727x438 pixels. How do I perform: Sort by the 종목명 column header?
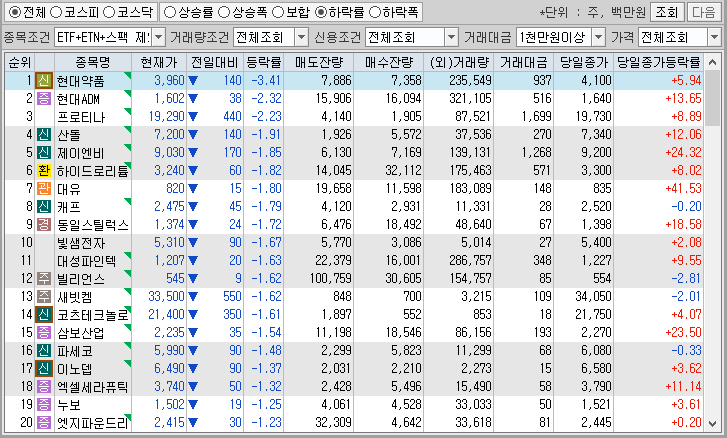[x=93, y=62]
